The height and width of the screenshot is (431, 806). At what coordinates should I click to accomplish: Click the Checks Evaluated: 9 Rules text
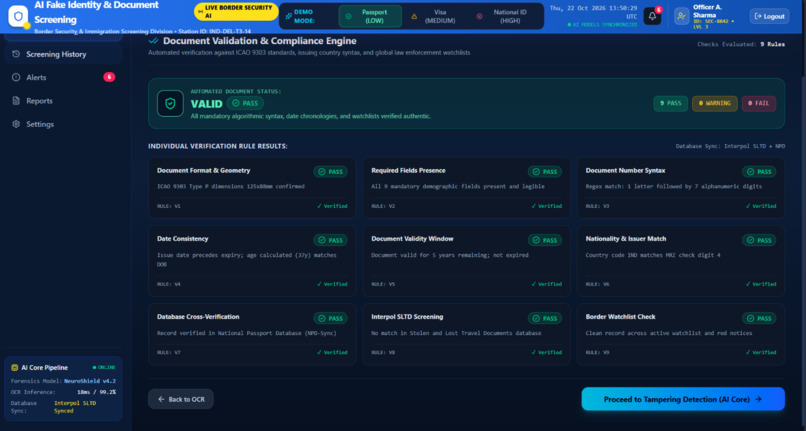click(x=741, y=44)
